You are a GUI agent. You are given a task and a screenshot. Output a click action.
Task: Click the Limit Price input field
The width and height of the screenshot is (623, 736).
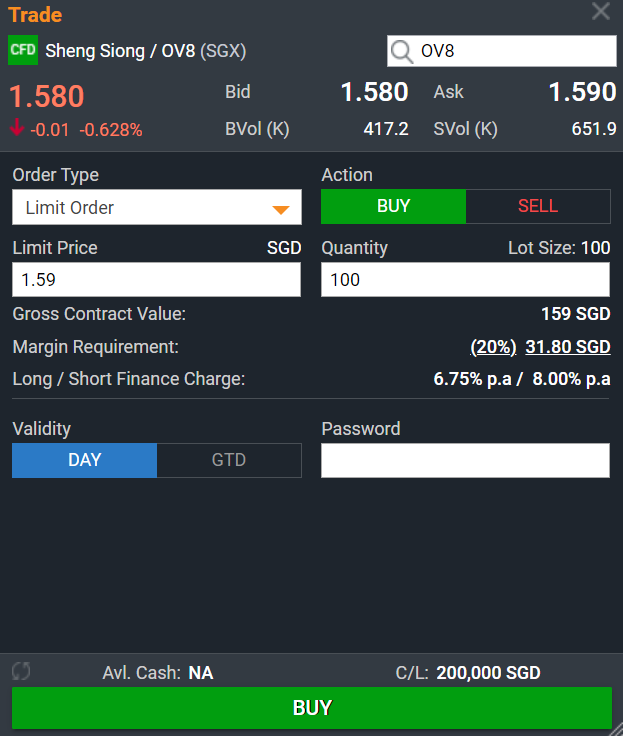pos(156,280)
